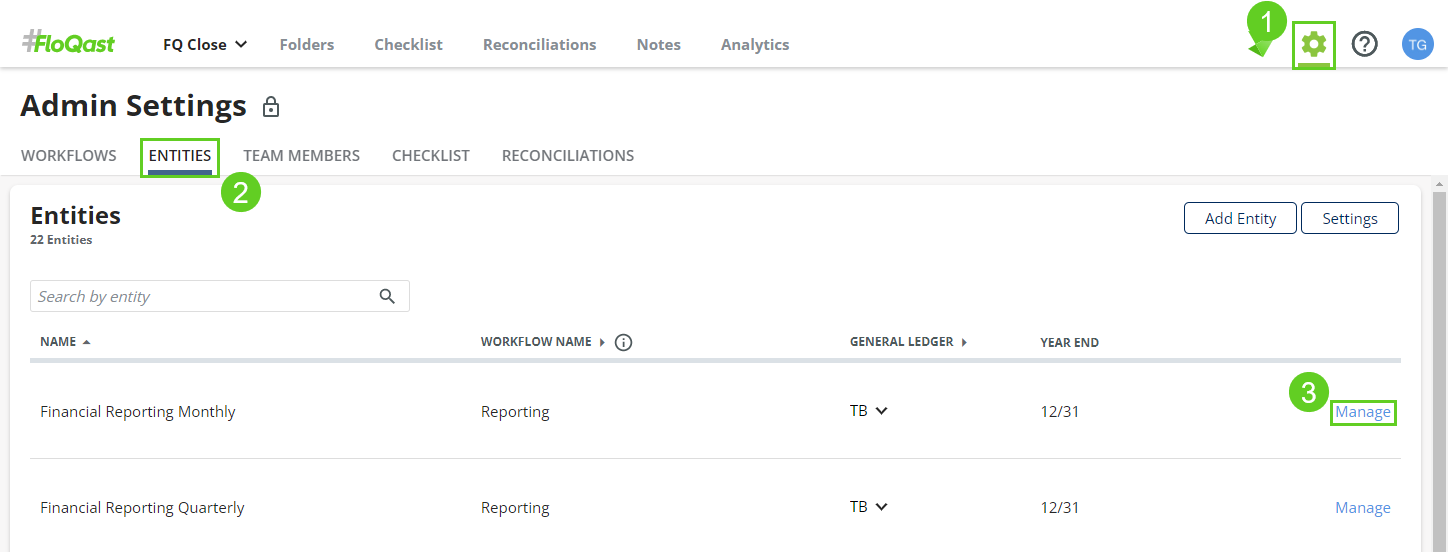Viewport: 1448px width, 552px height.
Task: Open the TG user avatar menu
Action: 1417,44
